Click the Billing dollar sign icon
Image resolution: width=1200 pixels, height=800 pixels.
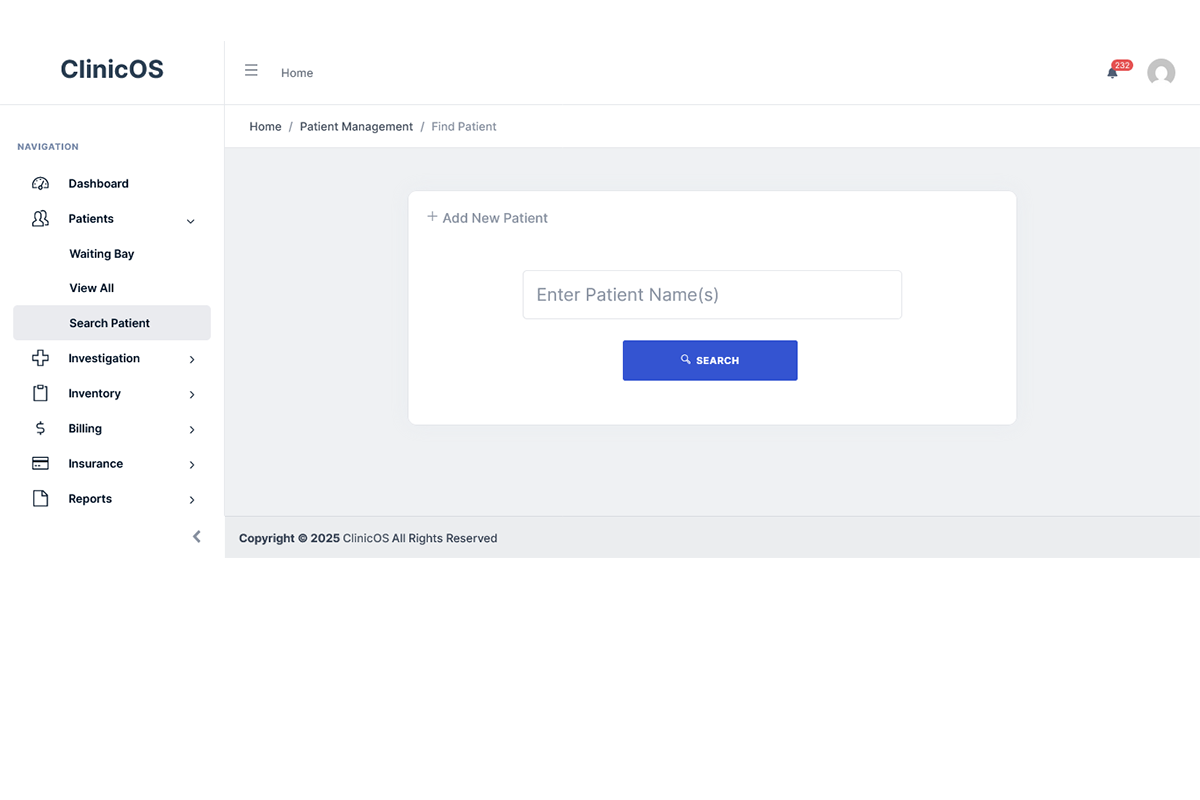coord(40,428)
